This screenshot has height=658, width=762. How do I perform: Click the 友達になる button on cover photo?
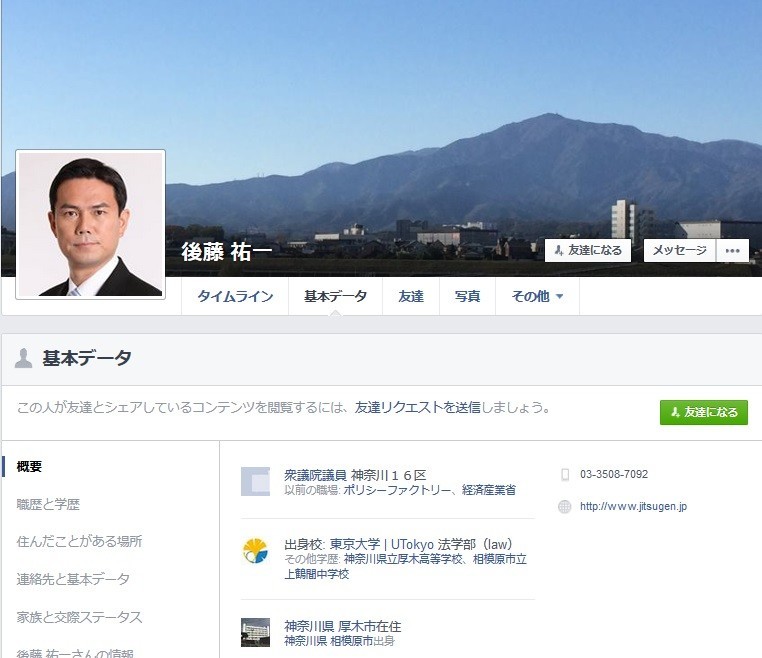pyautogui.click(x=588, y=250)
